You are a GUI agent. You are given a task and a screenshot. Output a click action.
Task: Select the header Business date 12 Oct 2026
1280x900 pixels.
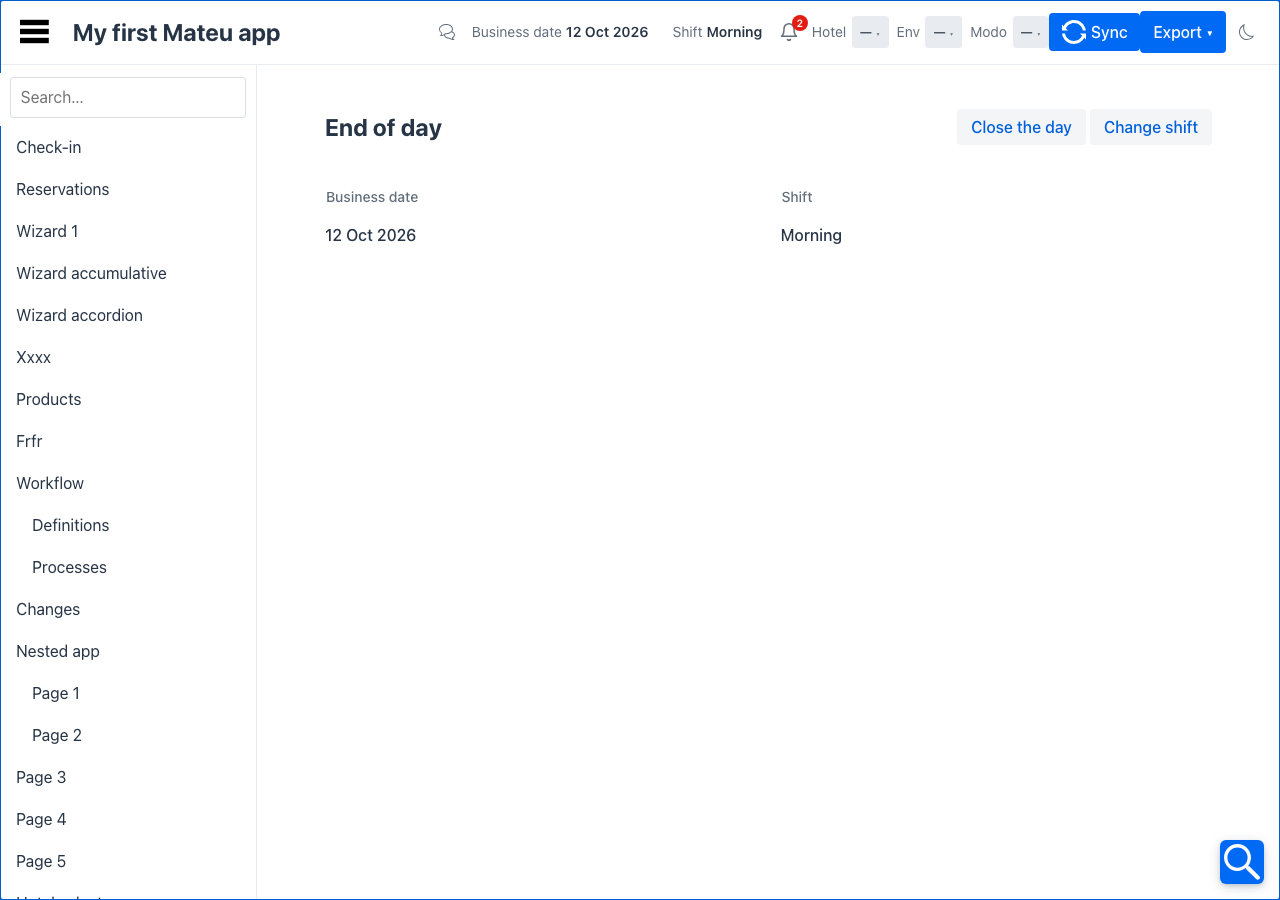(x=560, y=32)
